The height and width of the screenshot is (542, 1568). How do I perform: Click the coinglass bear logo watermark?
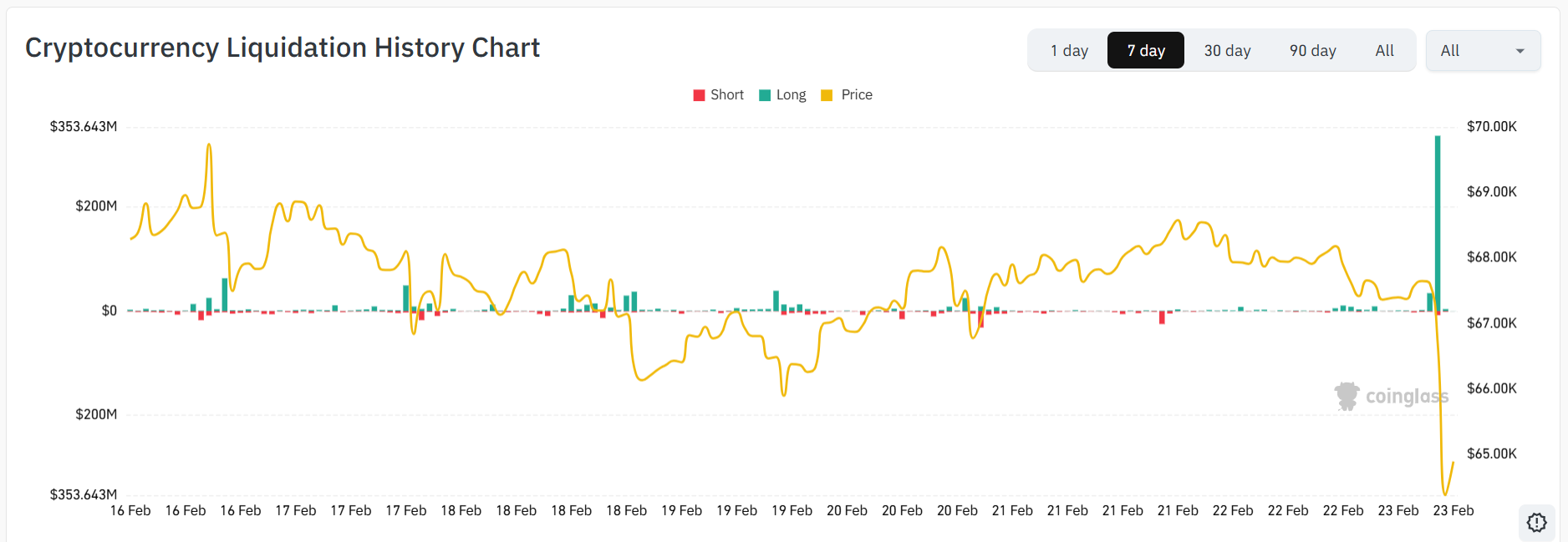coord(1346,396)
